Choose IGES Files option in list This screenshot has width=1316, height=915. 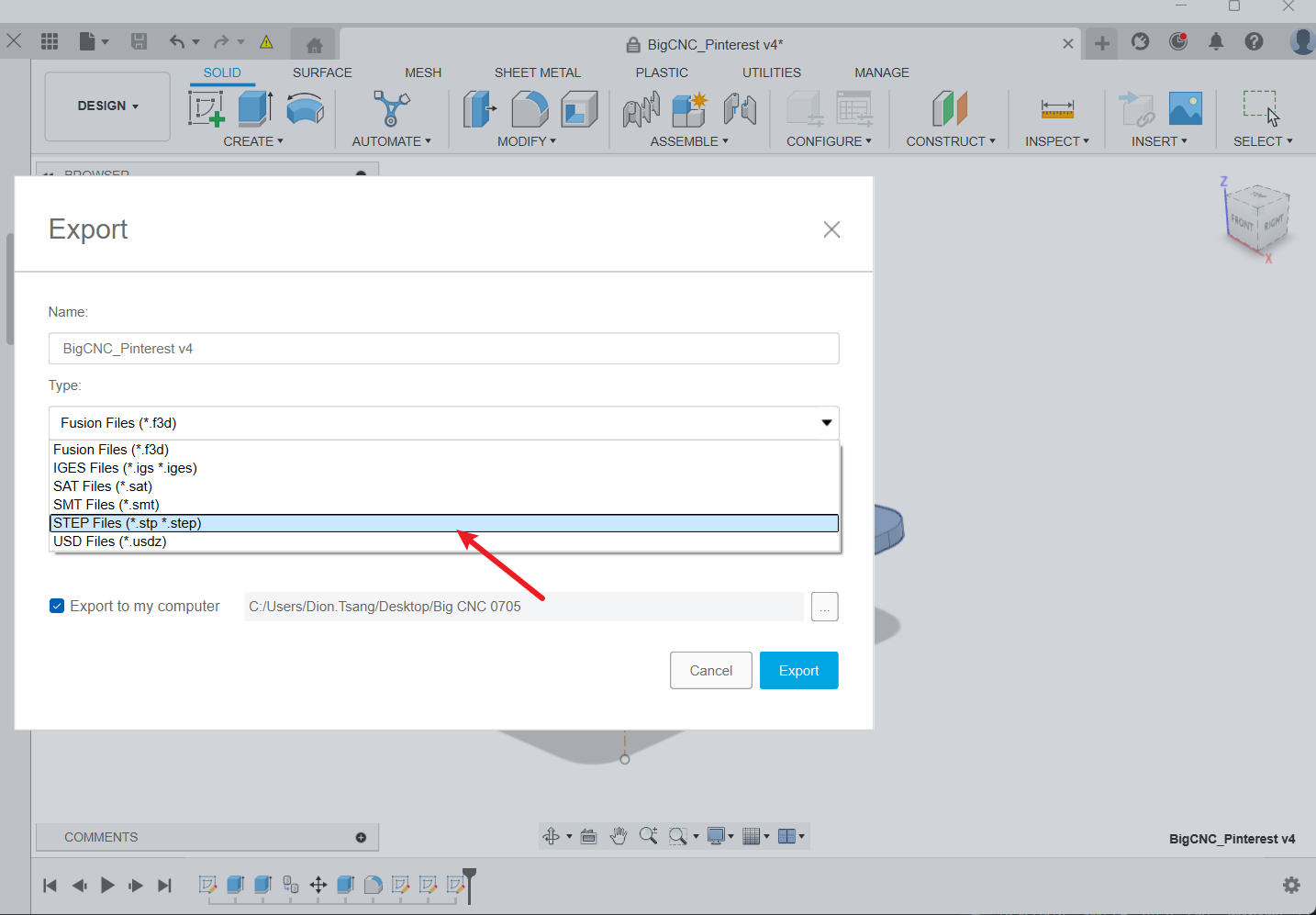(x=444, y=468)
